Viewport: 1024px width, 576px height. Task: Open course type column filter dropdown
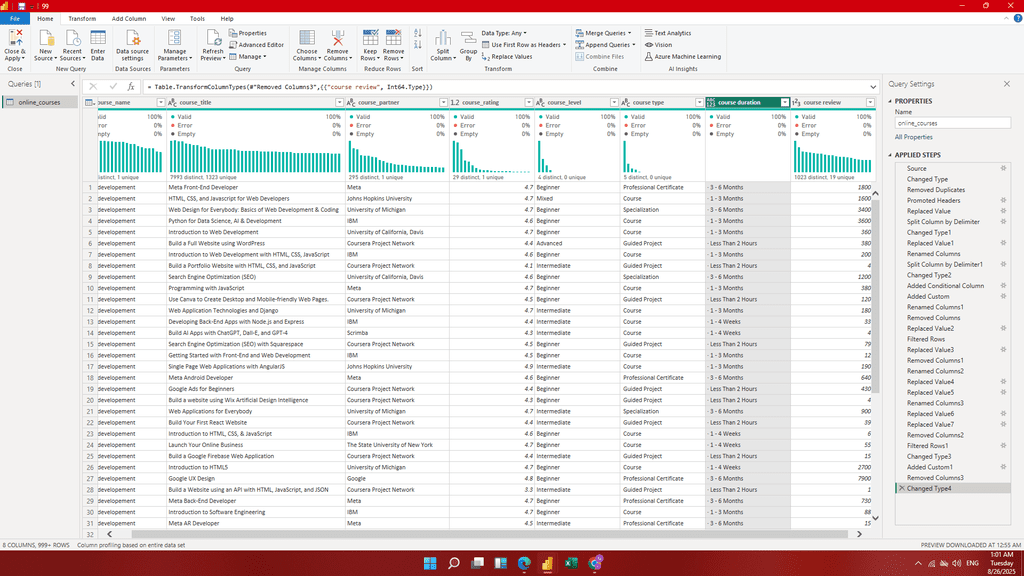click(699, 103)
